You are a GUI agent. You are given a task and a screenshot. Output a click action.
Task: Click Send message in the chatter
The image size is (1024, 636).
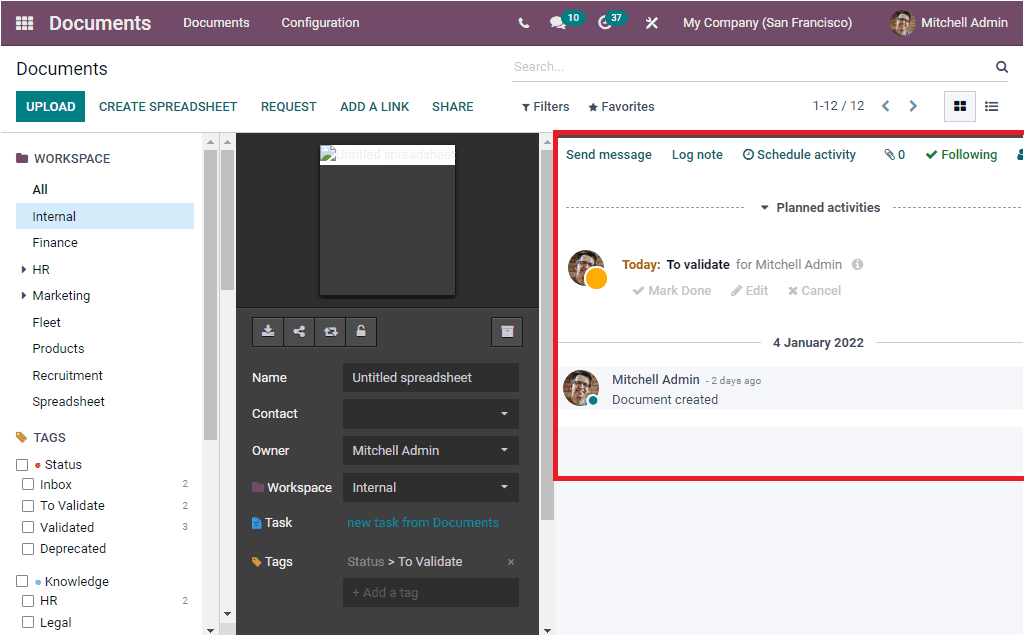(609, 155)
